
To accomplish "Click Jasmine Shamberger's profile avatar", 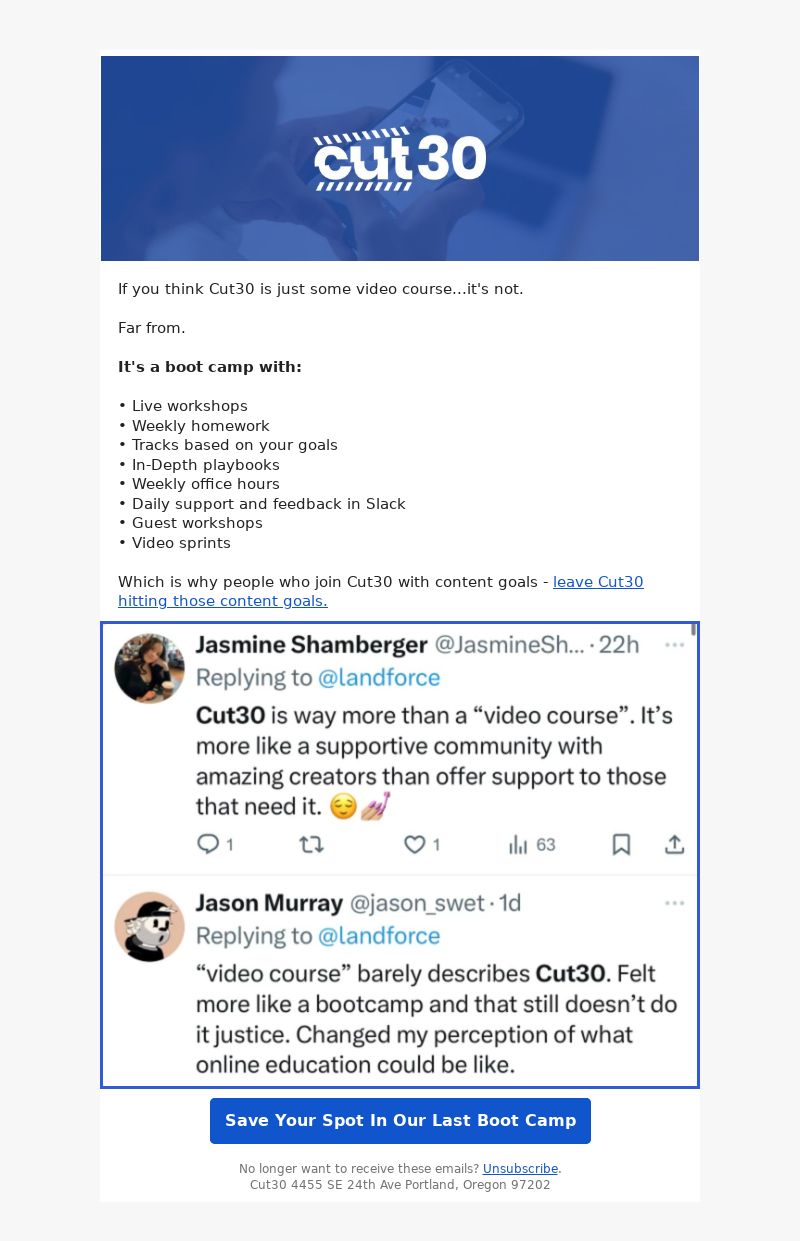I will [149, 668].
